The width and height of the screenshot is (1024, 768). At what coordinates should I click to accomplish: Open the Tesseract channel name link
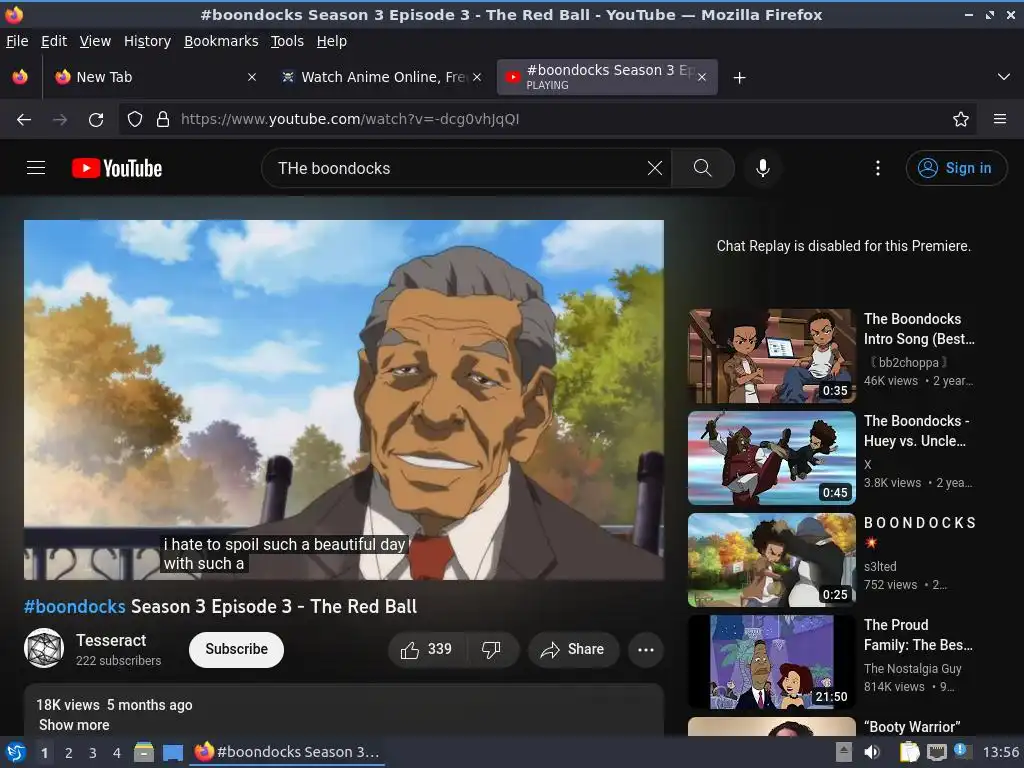click(111, 640)
